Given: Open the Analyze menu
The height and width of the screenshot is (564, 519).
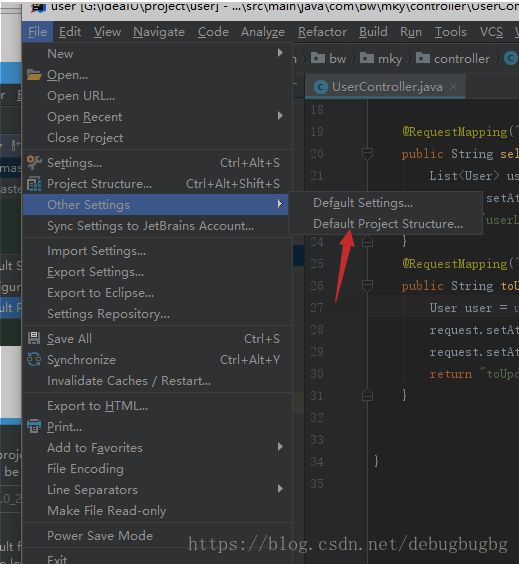Looking at the screenshot, I should click(263, 32).
